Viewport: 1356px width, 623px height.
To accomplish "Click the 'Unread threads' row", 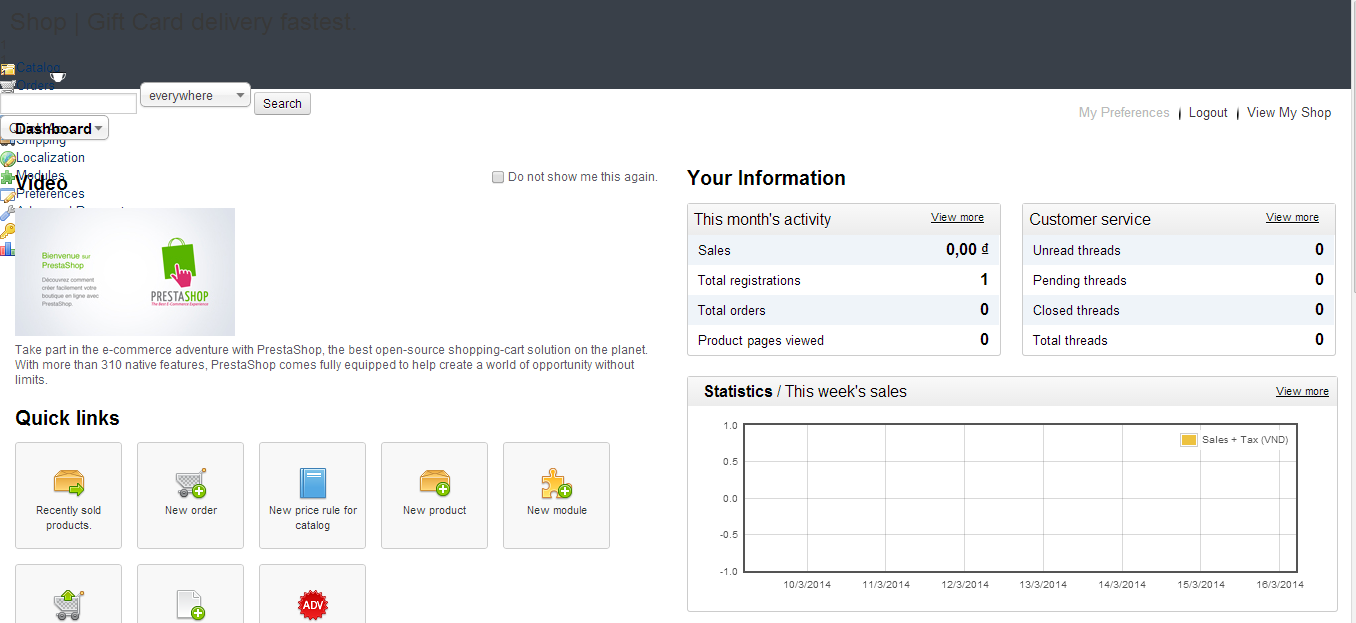I will [1179, 250].
